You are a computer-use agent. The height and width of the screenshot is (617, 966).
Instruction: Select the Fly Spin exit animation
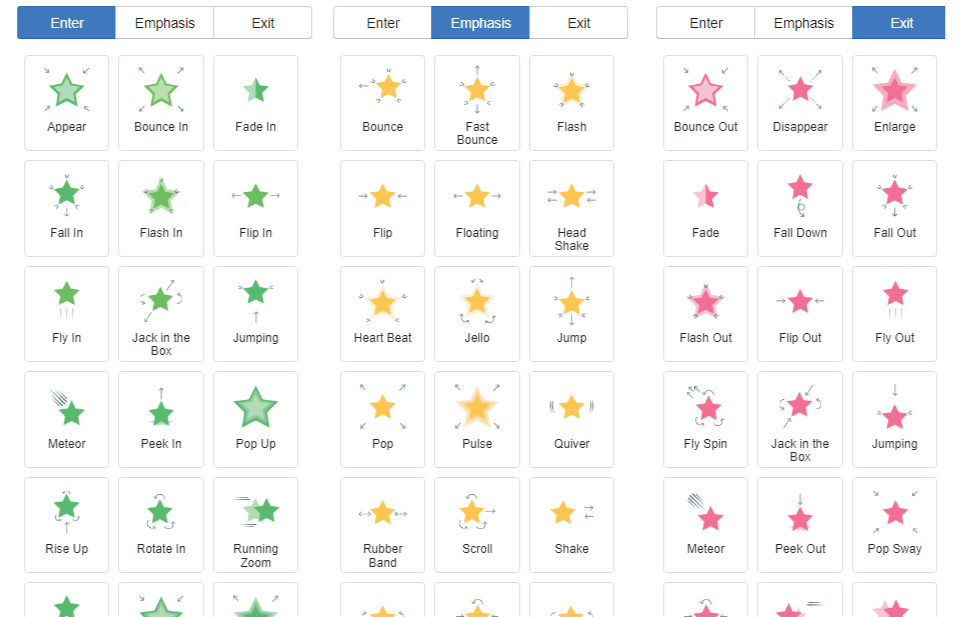(x=706, y=419)
